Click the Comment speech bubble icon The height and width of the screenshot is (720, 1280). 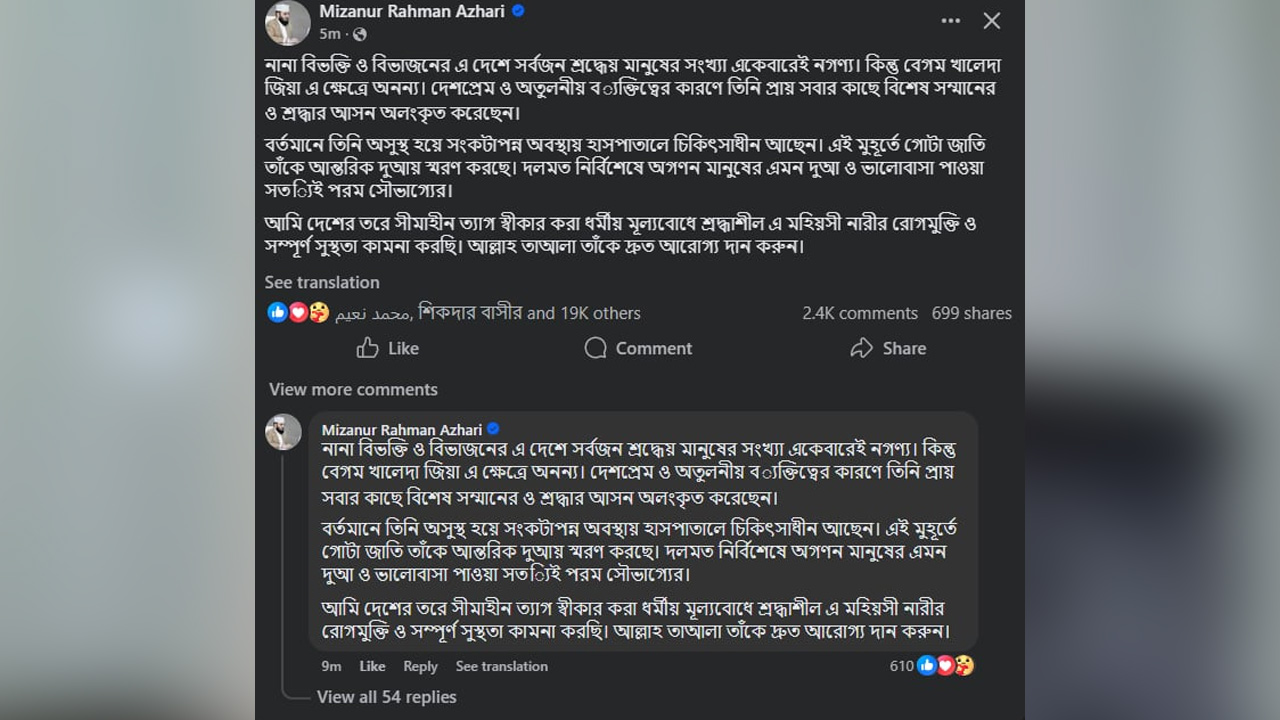tap(596, 348)
